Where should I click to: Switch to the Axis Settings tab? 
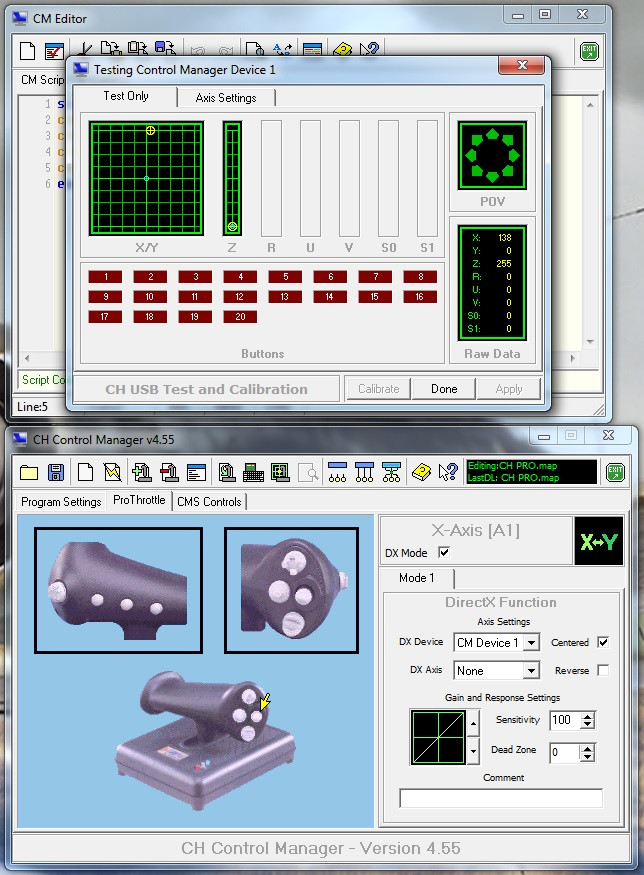pos(226,98)
